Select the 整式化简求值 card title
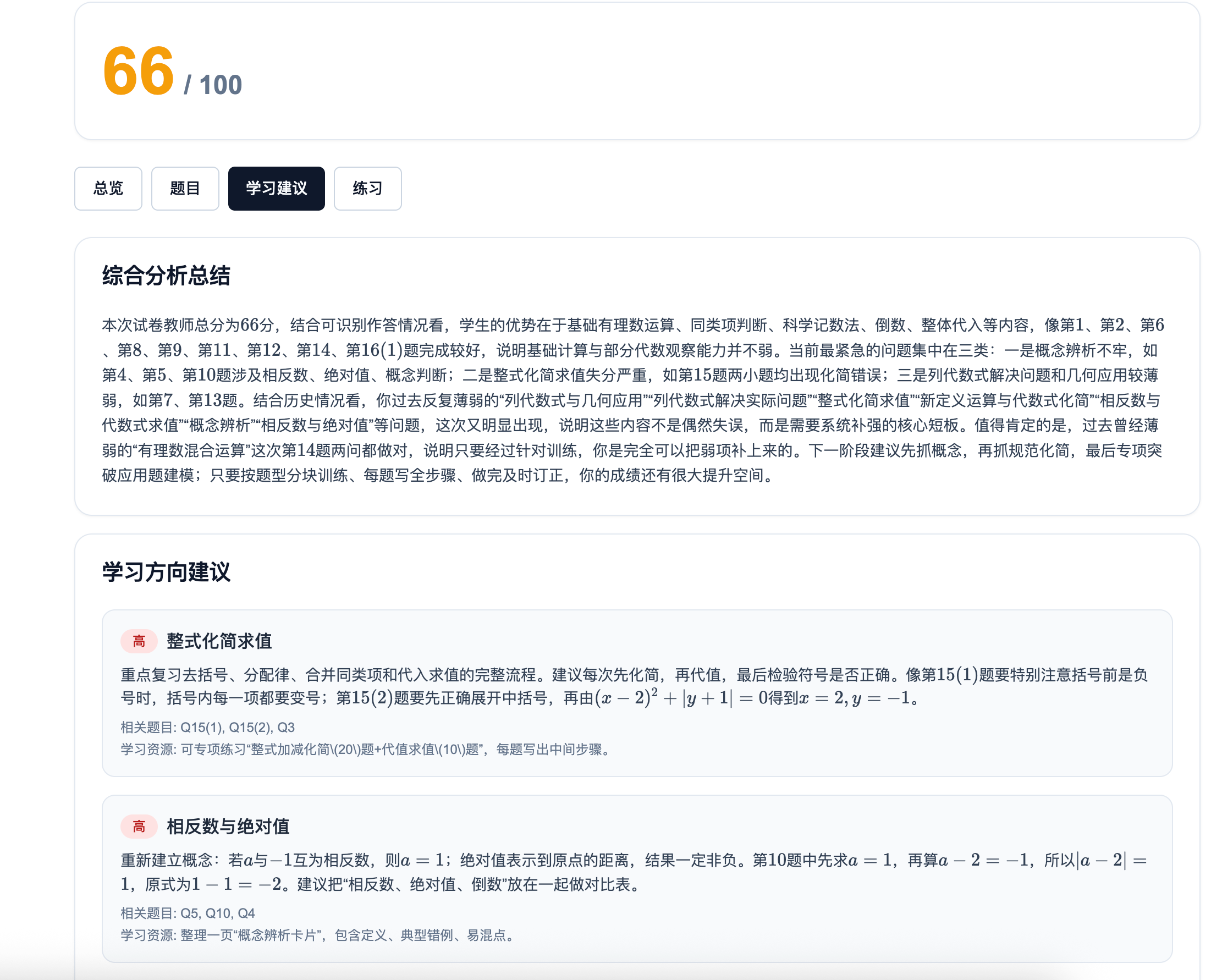Viewport: 1222px width, 980px height. point(219,641)
